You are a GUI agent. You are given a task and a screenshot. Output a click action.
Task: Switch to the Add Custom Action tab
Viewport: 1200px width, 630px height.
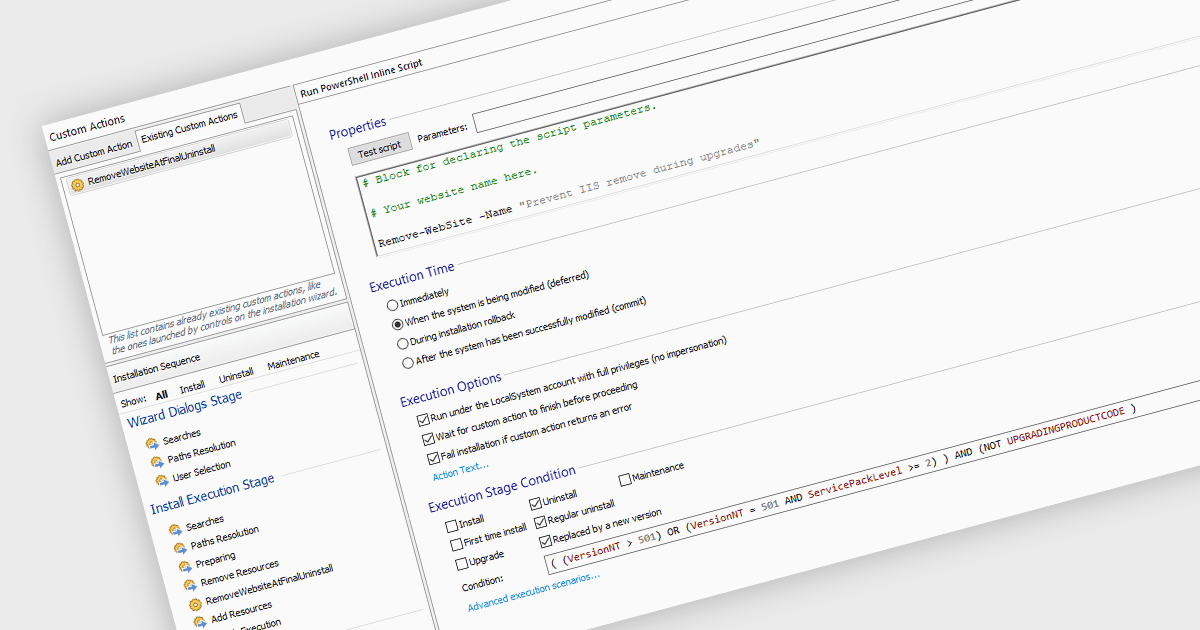tap(93, 154)
